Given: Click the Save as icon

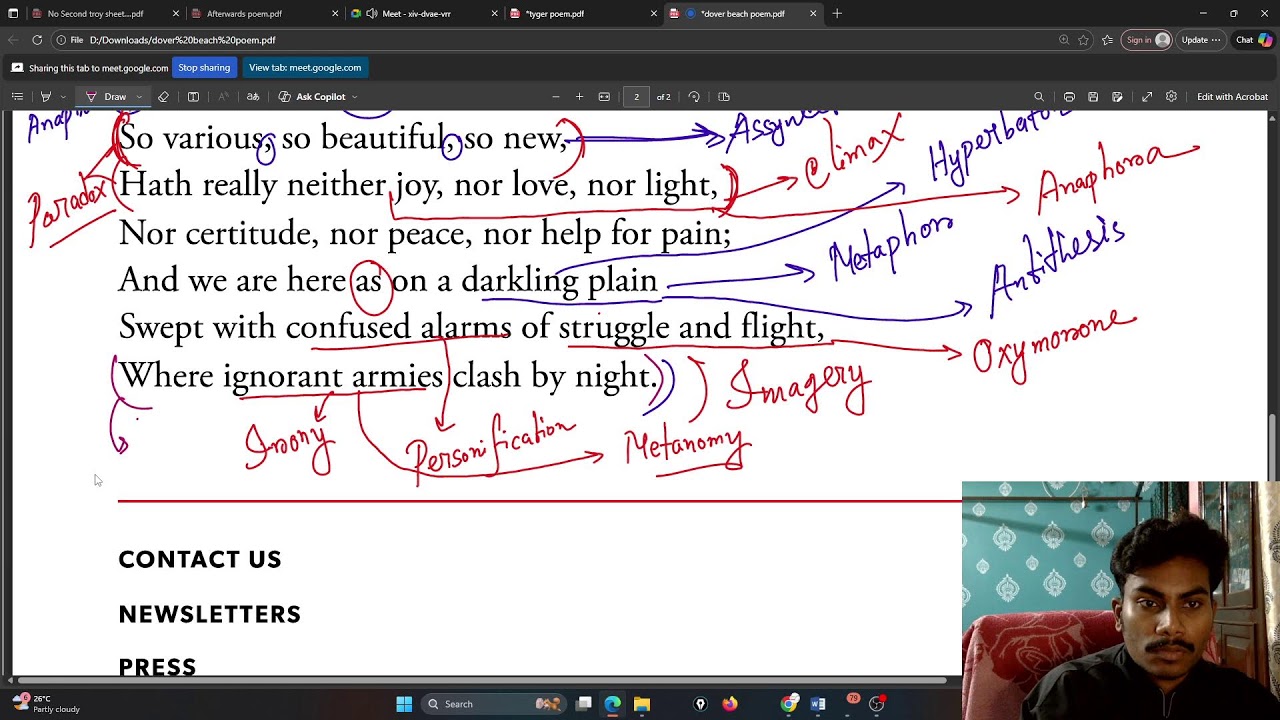Looking at the screenshot, I should coord(1117,97).
